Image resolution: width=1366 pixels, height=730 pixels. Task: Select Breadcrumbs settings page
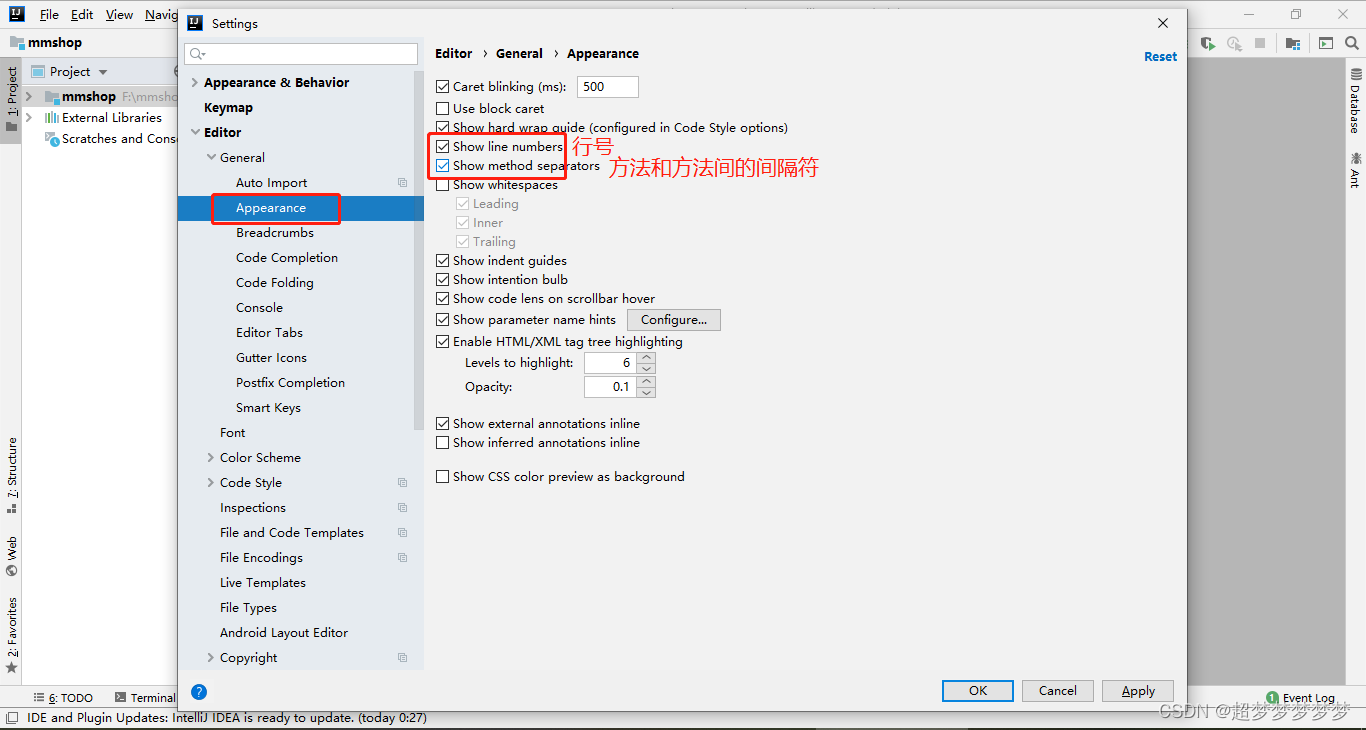(275, 232)
